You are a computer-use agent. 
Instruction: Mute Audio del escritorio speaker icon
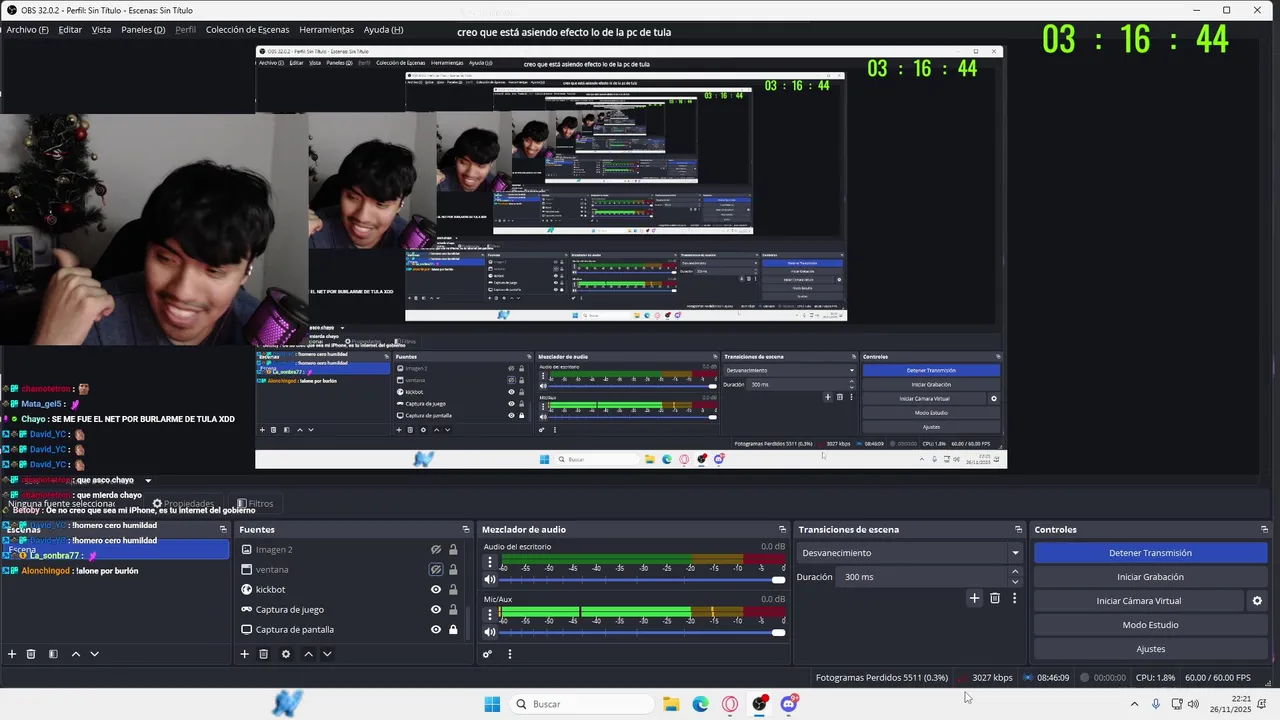pyautogui.click(x=490, y=580)
